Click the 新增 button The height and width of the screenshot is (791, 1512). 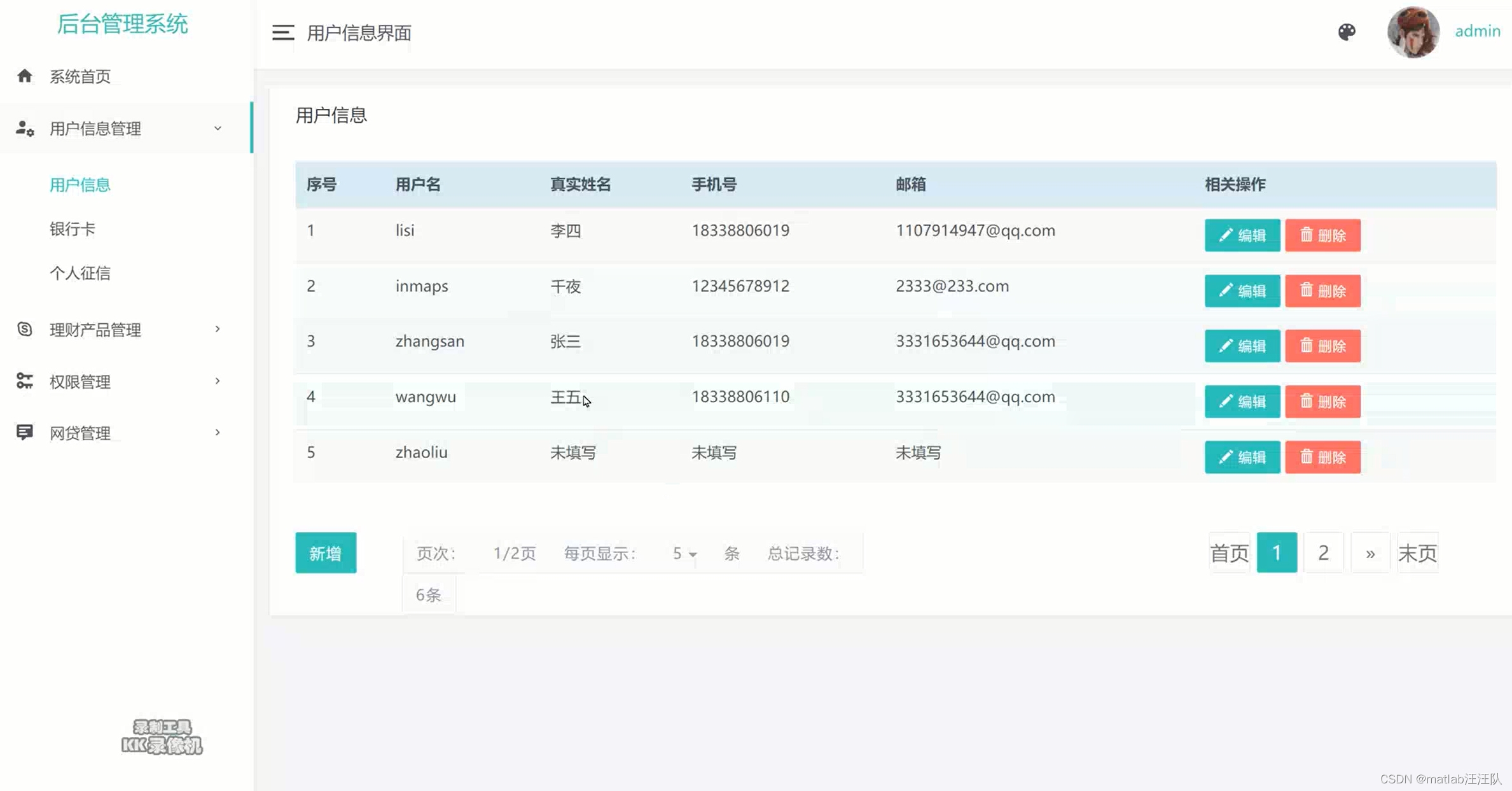[x=326, y=553]
